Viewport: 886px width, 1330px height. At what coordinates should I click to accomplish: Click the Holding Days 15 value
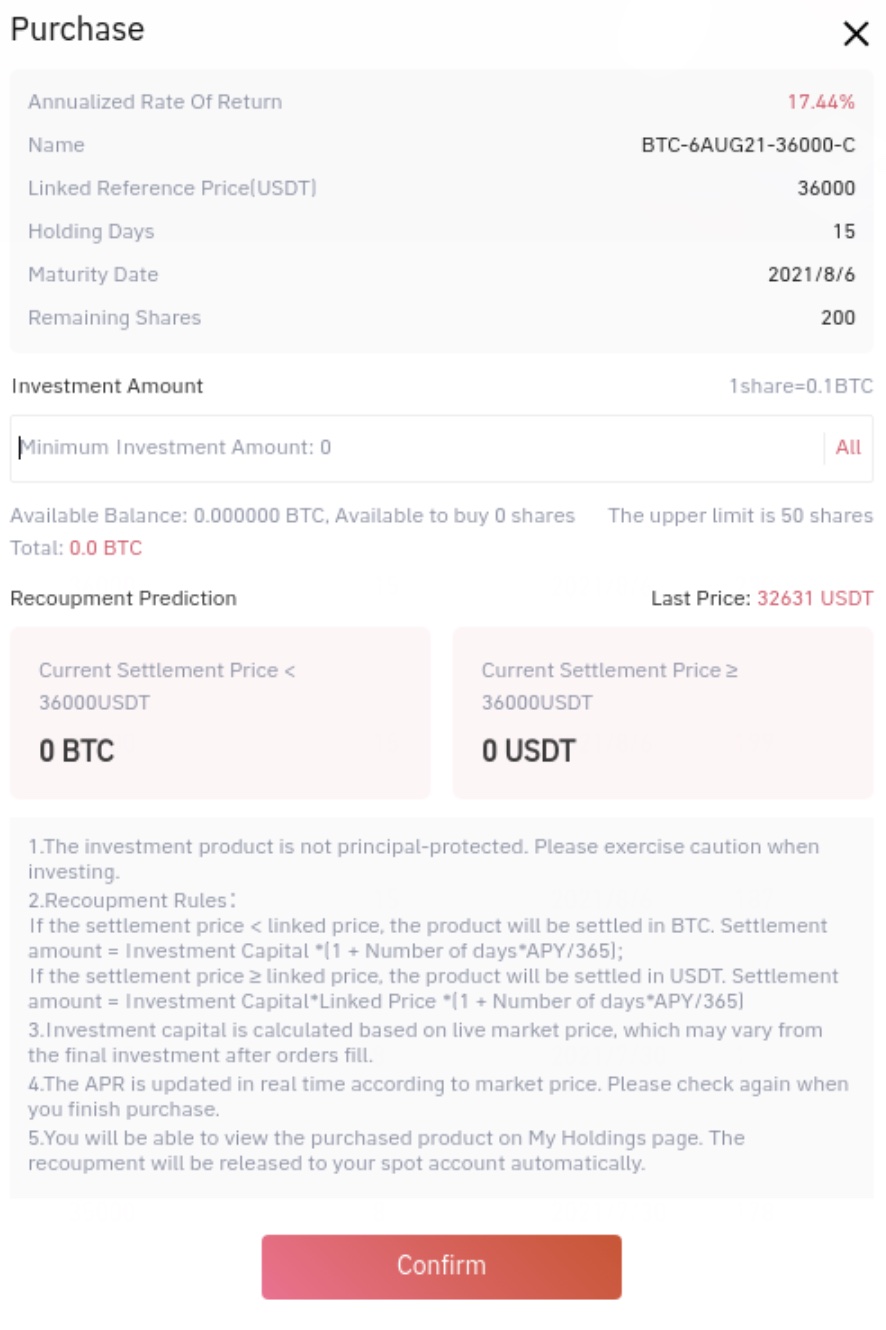844,232
